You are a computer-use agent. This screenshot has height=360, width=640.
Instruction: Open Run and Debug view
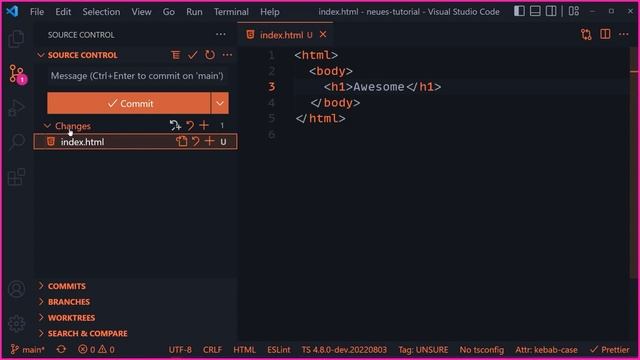point(16,108)
